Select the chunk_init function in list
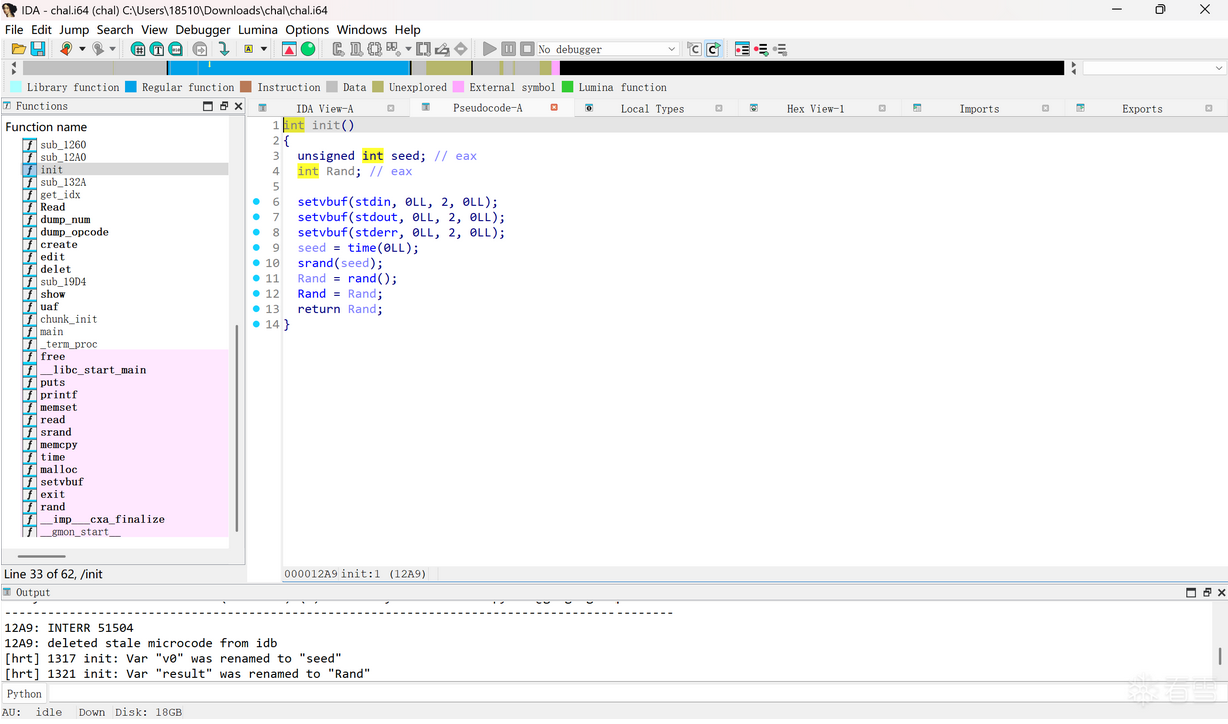 [x=69, y=319]
